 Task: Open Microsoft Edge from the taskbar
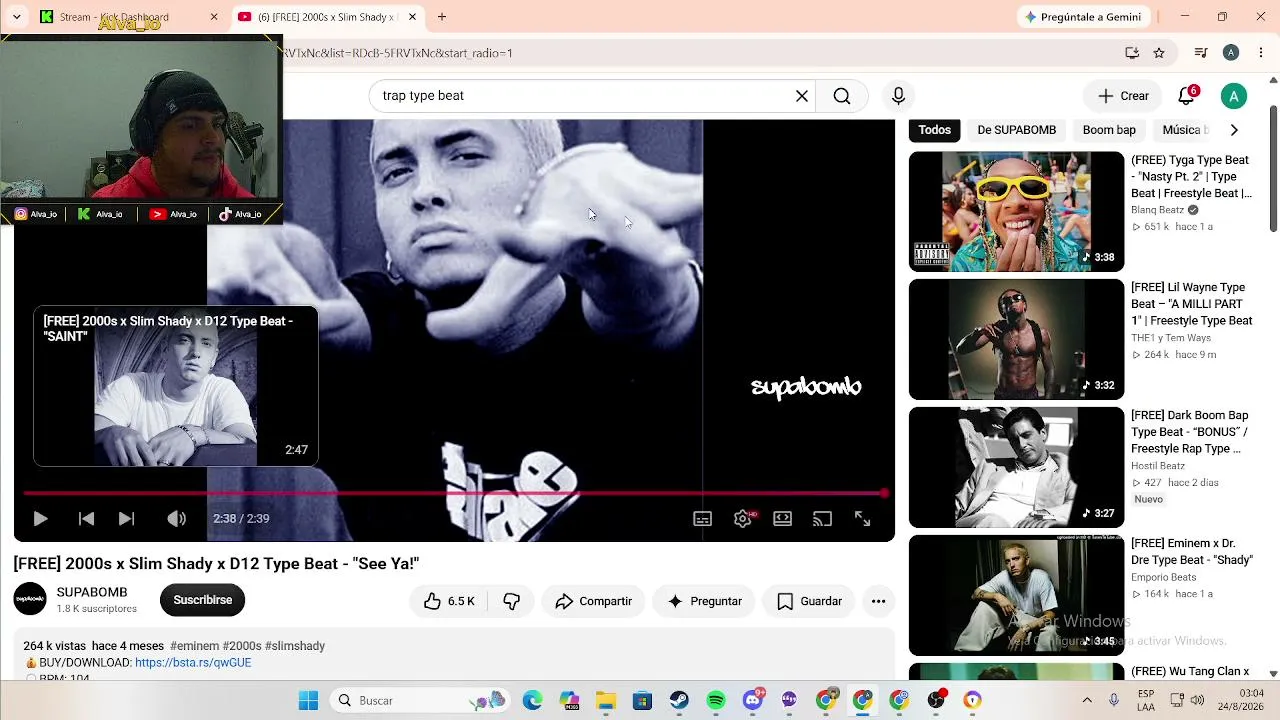pyautogui.click(x=532, y=700)
